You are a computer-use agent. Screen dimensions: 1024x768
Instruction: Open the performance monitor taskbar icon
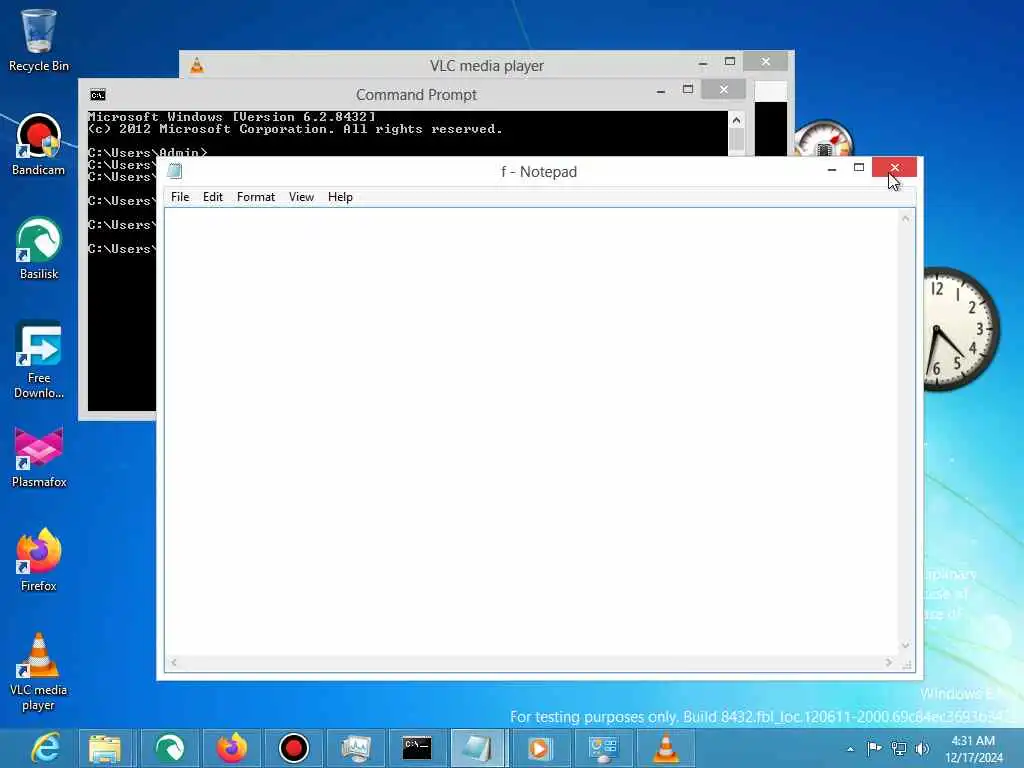356,748
